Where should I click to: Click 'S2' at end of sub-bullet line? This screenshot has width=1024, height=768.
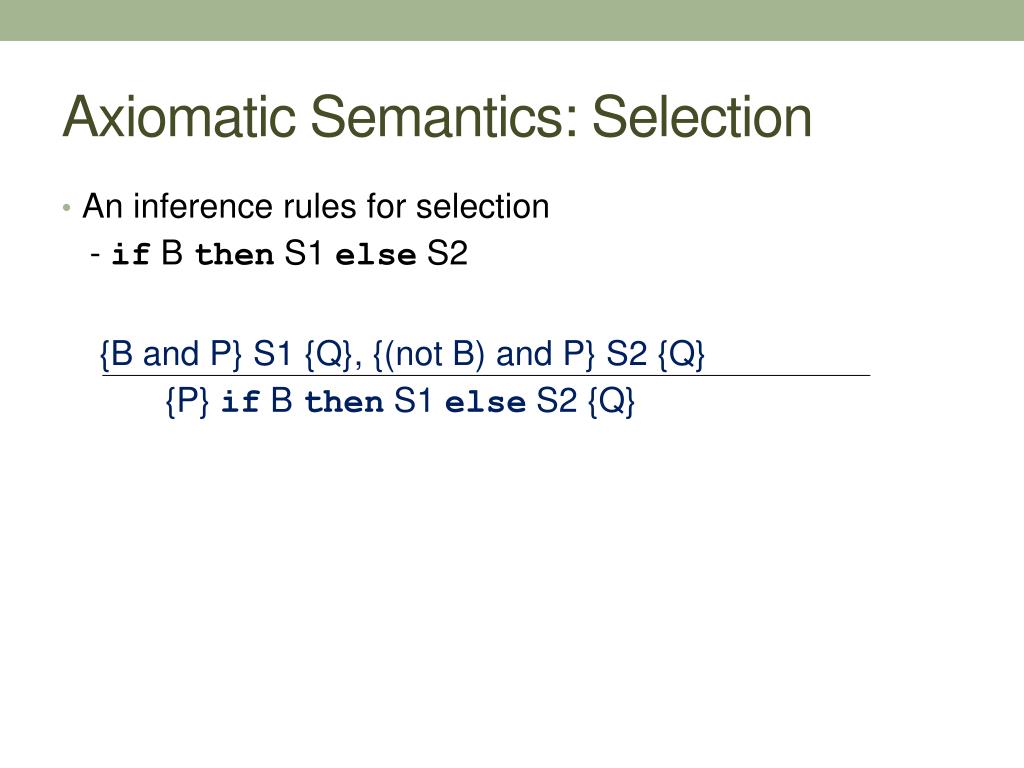coord(447,253)
